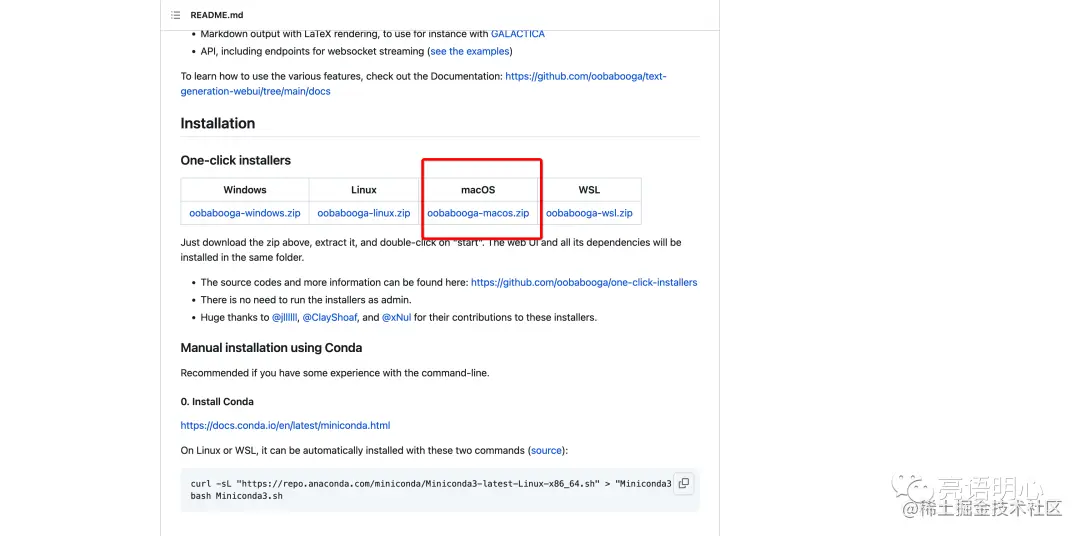Open the README table of contents icon
The image size is (1080, 536).
[x=176, y=15]
